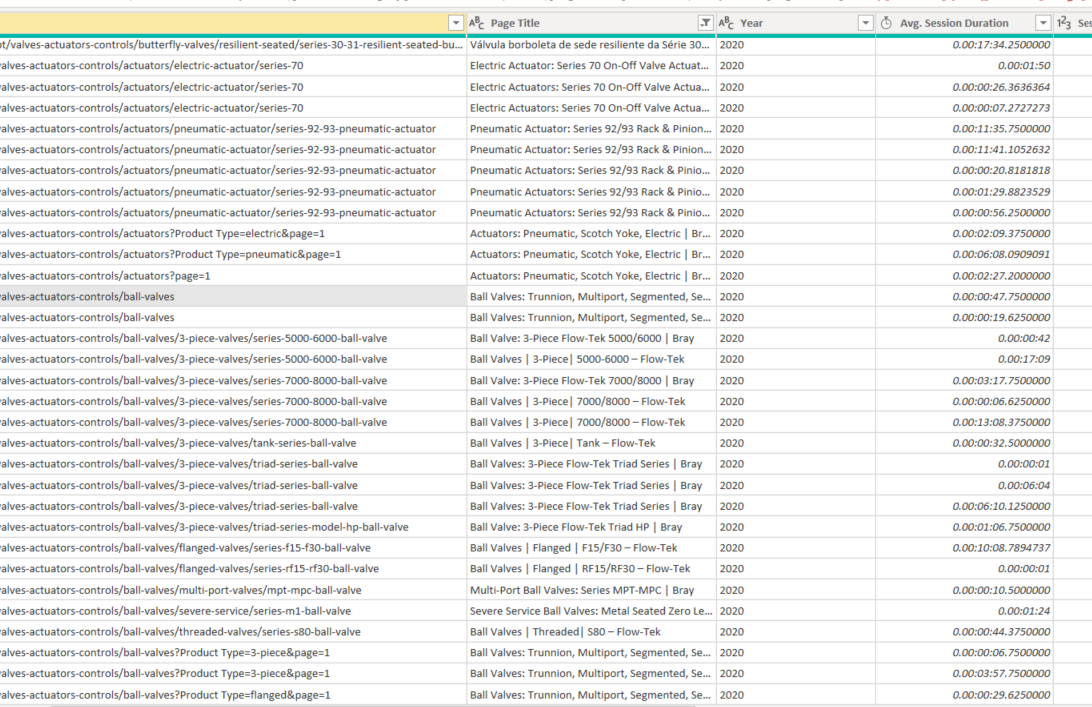Click the actuators?Product Type=electric&page=1 URL cell
The height and width of the screenshot is (707, 1092).
pos(233,233)
